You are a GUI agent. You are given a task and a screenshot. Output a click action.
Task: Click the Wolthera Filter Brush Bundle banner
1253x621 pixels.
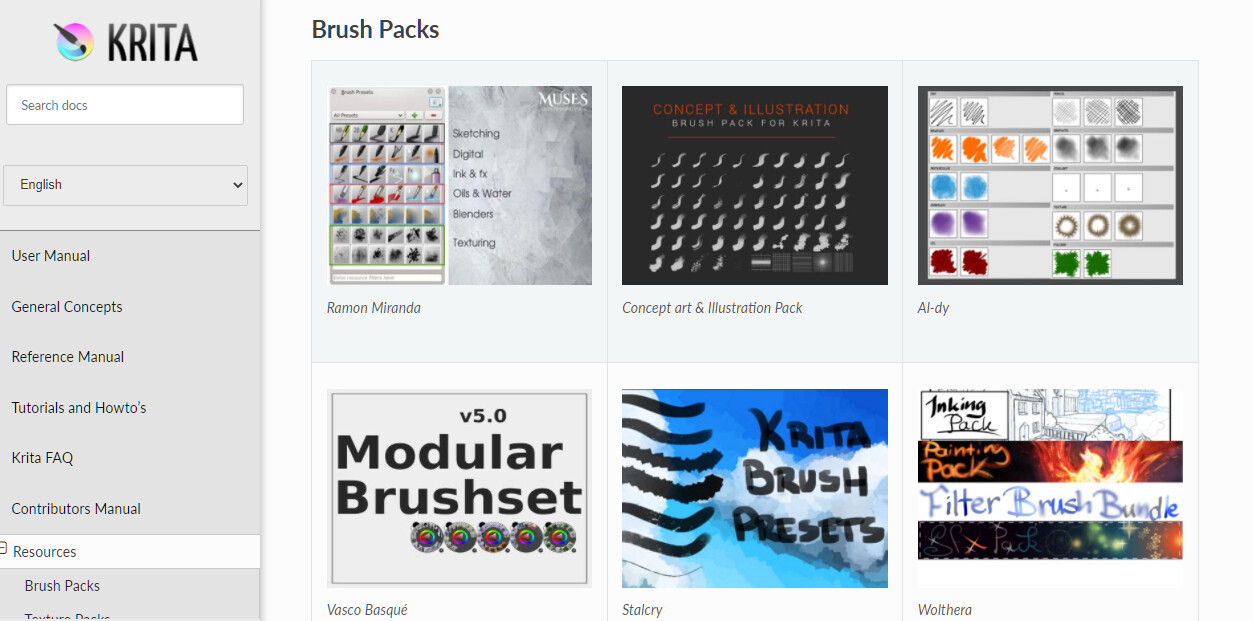(1050, 502)
